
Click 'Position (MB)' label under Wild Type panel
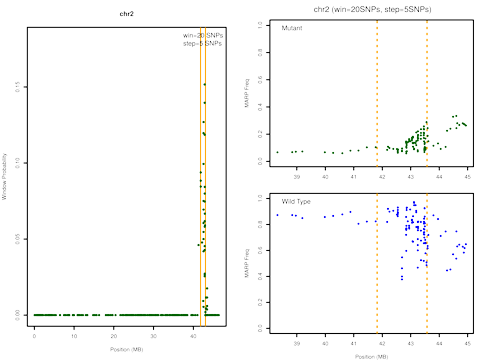371,357
